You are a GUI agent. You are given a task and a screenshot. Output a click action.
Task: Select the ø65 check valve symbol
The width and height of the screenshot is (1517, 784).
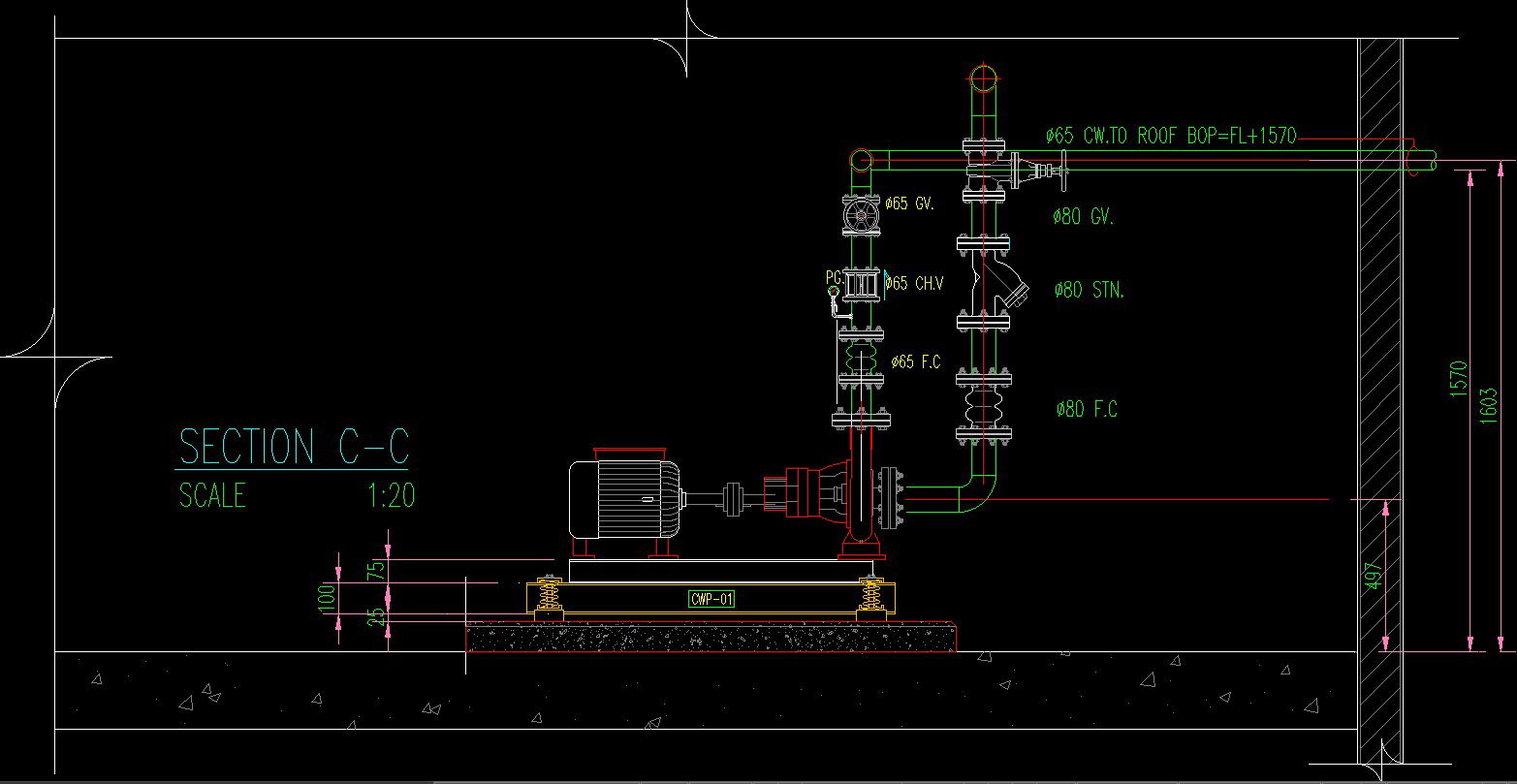click(860, 284)
